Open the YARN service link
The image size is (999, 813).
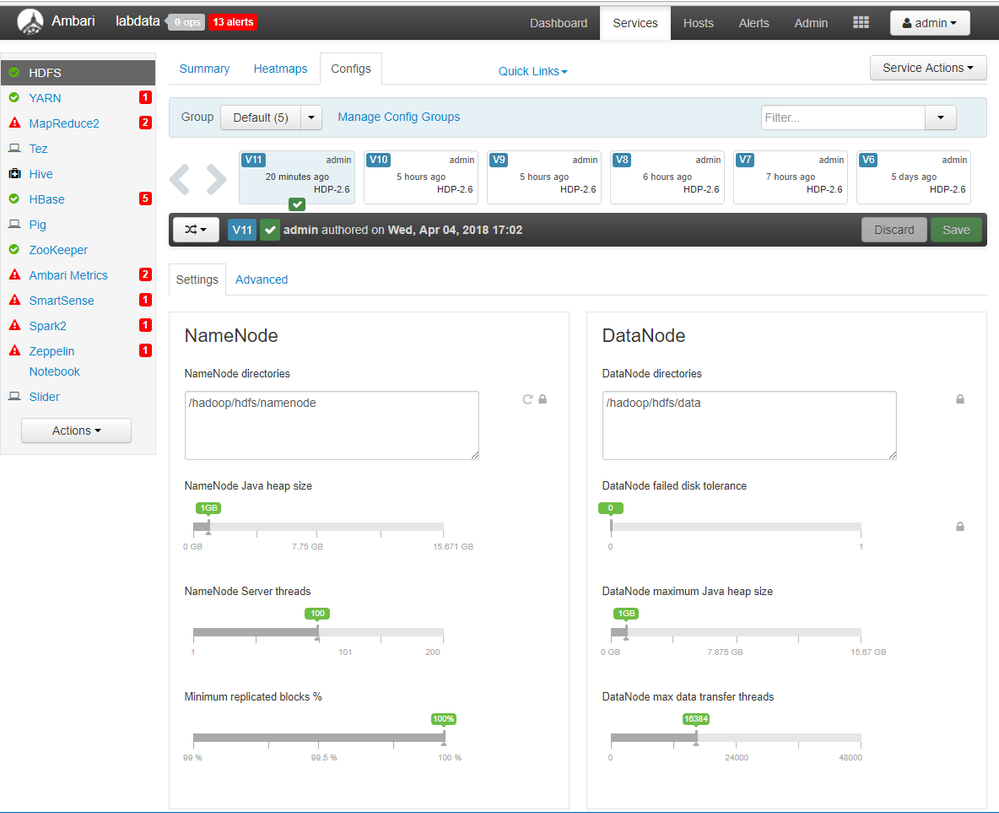pos(45,97)
